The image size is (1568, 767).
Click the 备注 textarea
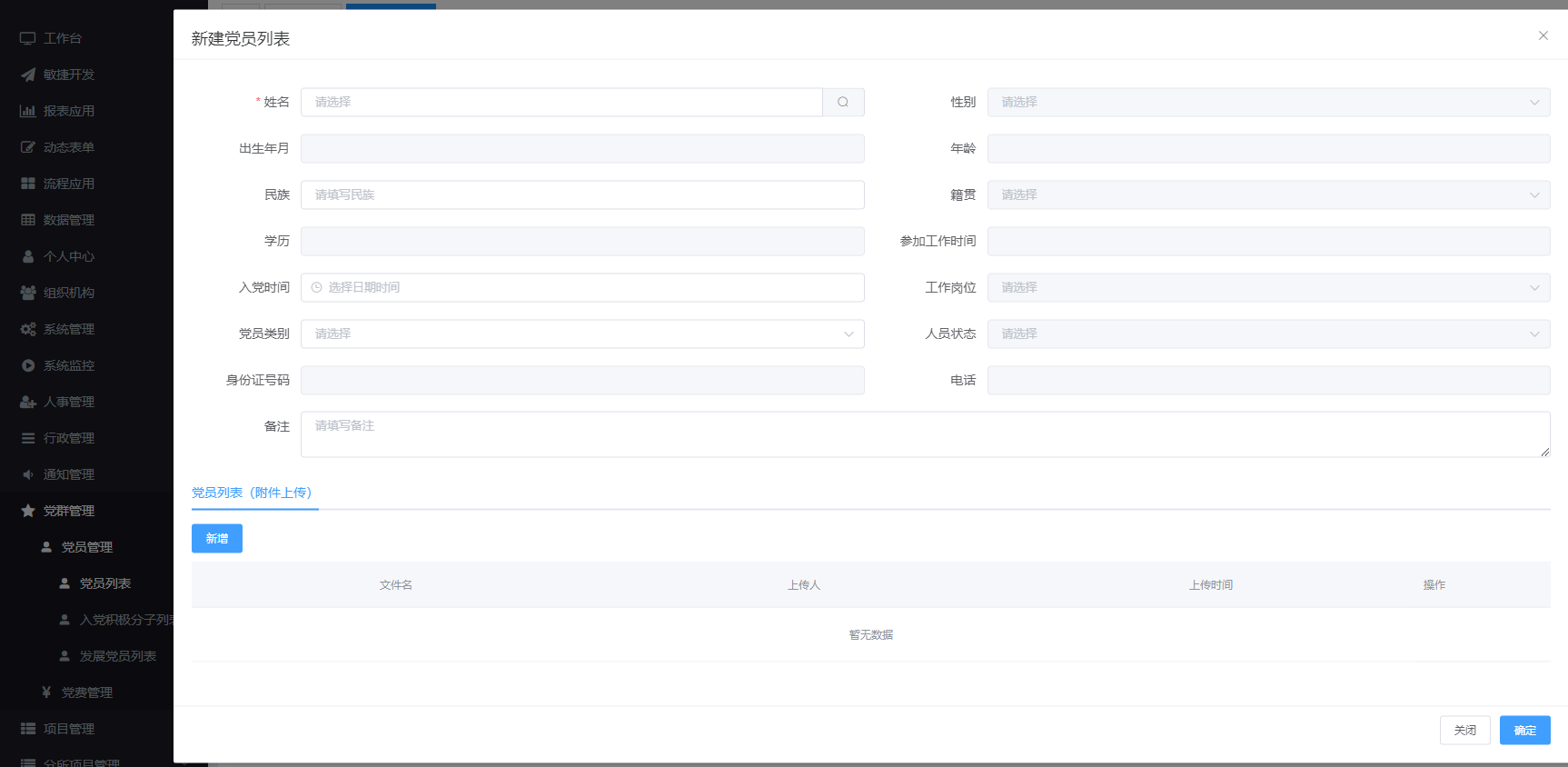tap(925, 434)
